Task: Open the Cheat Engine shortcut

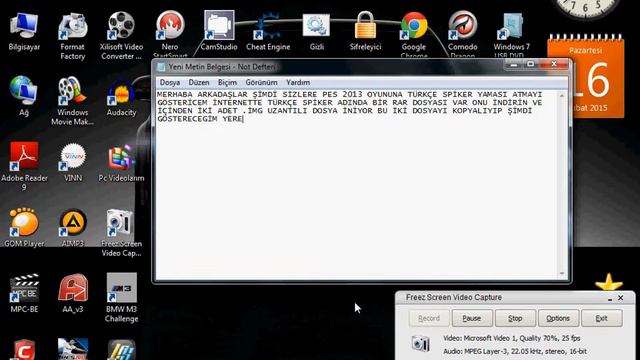Action: [268, 26]
